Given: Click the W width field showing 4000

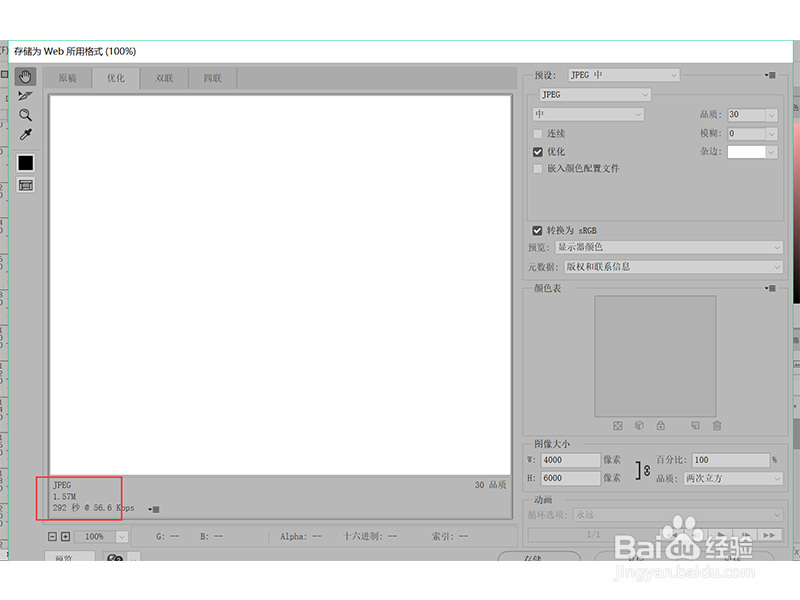Looking at the screenshot, I should (x=570, y=460).
